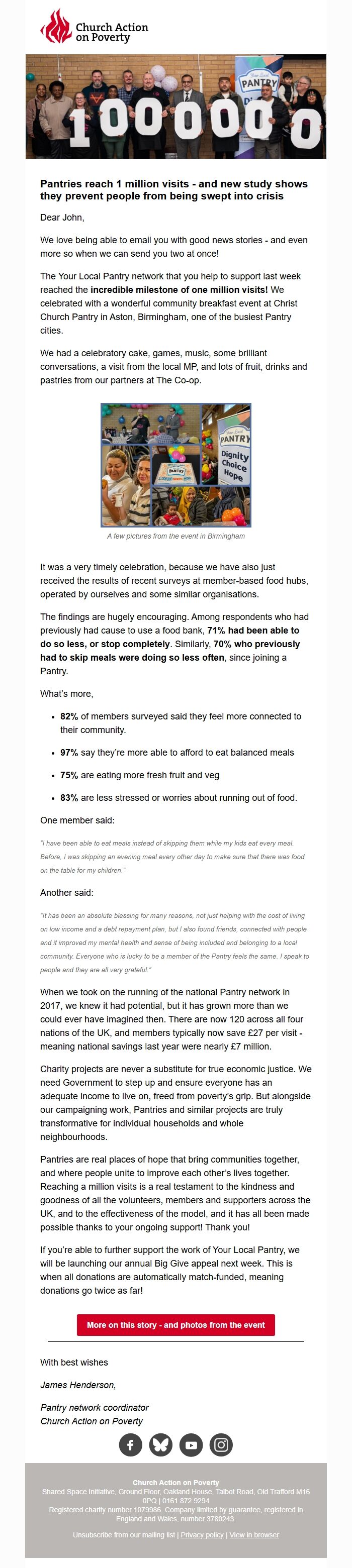Click the '97%' balanced meals bullet
This screenshot has width=352, height=1568.
point(177,752)
